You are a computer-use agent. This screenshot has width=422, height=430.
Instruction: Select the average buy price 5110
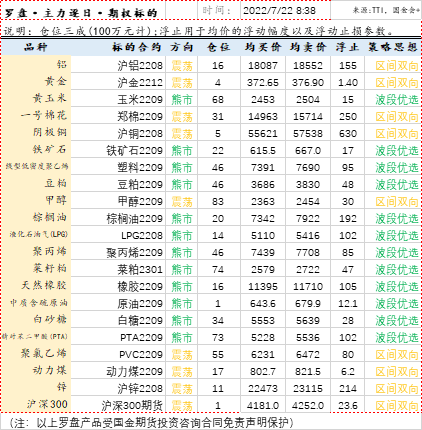pyautogui.click(x=263, y=236)
